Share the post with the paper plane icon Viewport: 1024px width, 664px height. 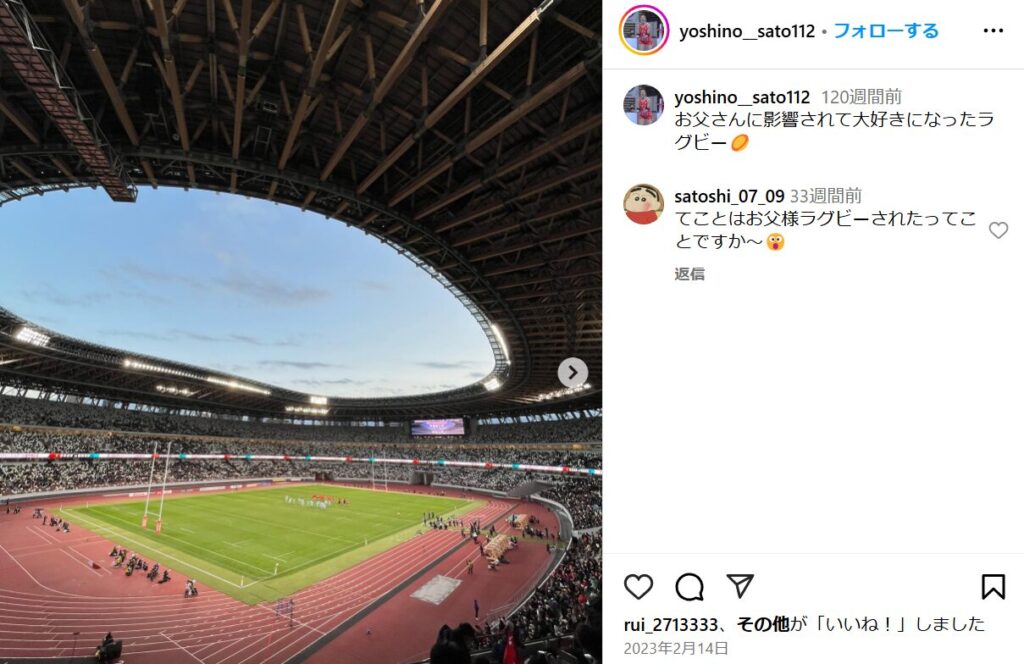[740, 586]
